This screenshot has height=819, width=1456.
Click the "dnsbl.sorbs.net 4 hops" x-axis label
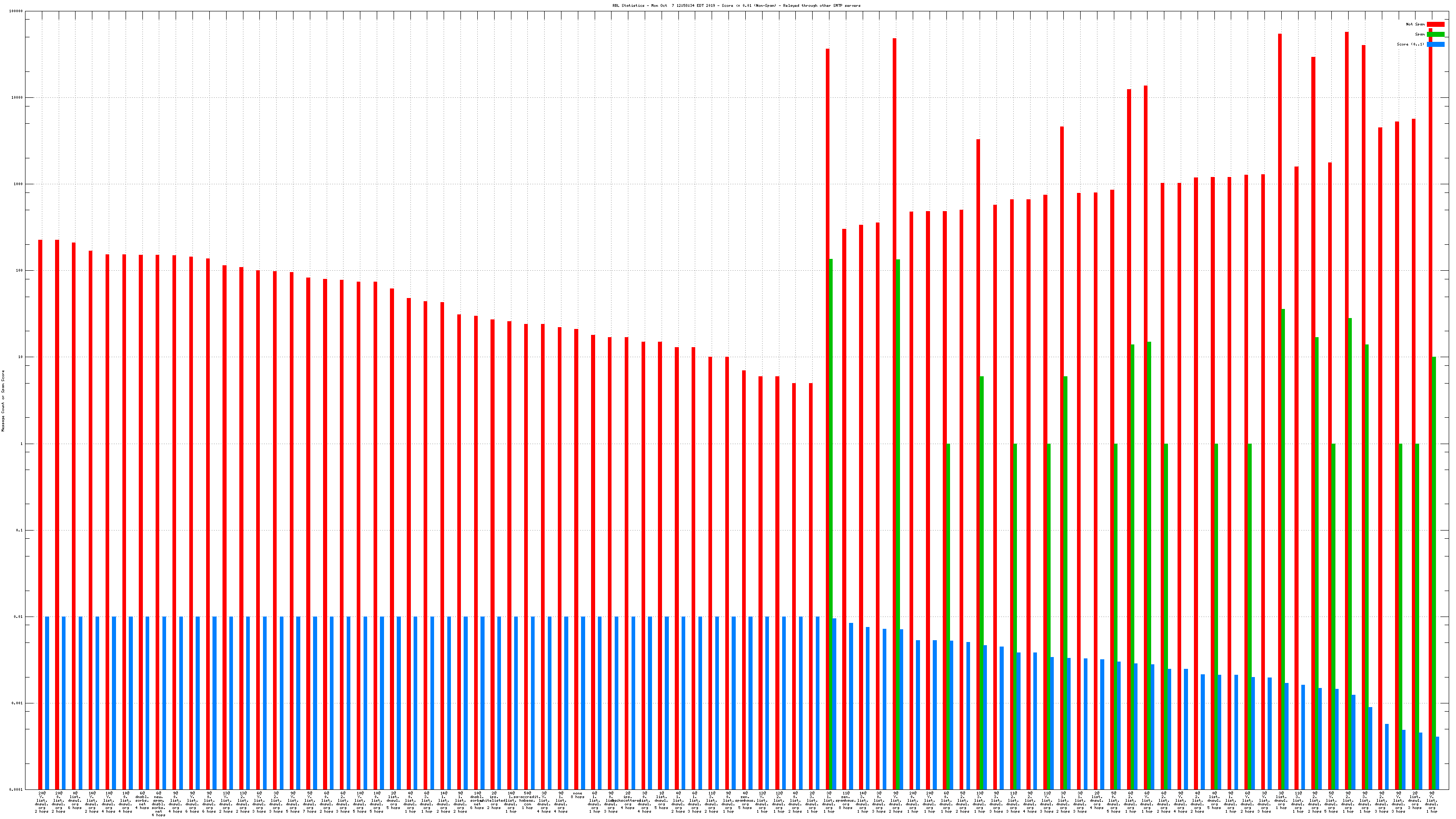click(x=142, y=800)
